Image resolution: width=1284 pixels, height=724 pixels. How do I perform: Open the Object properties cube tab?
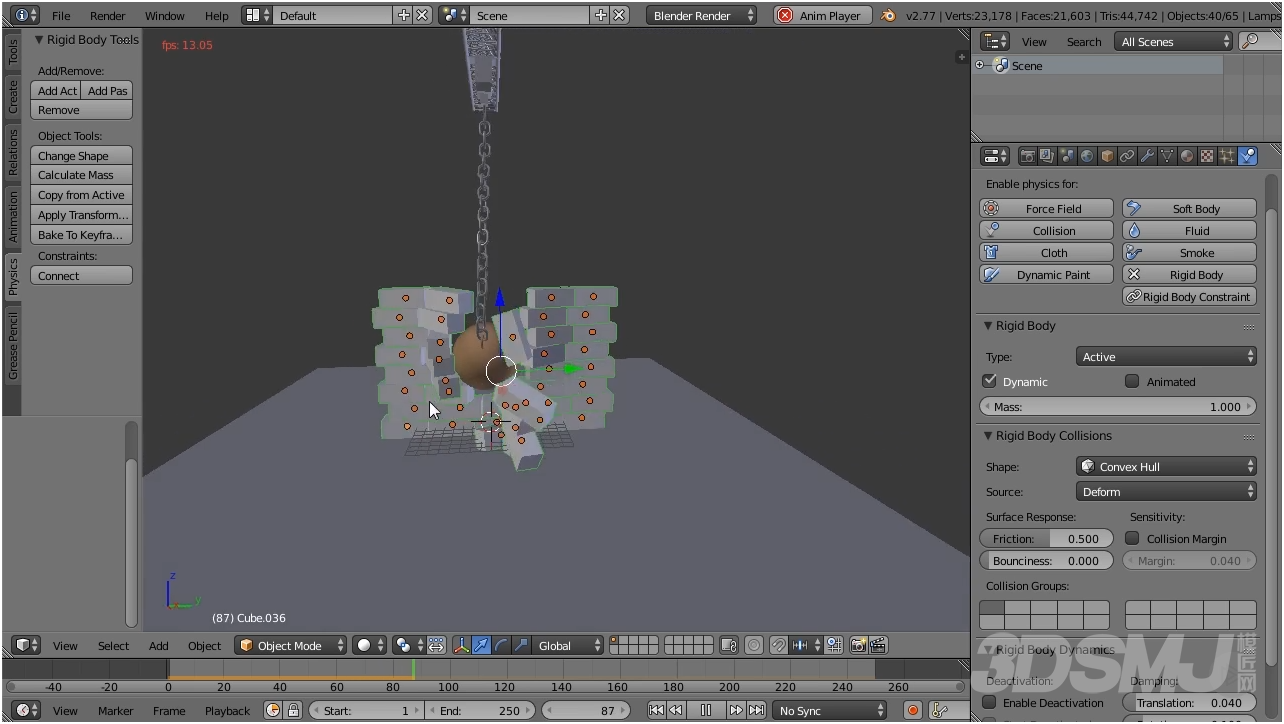pos(1107,156)
